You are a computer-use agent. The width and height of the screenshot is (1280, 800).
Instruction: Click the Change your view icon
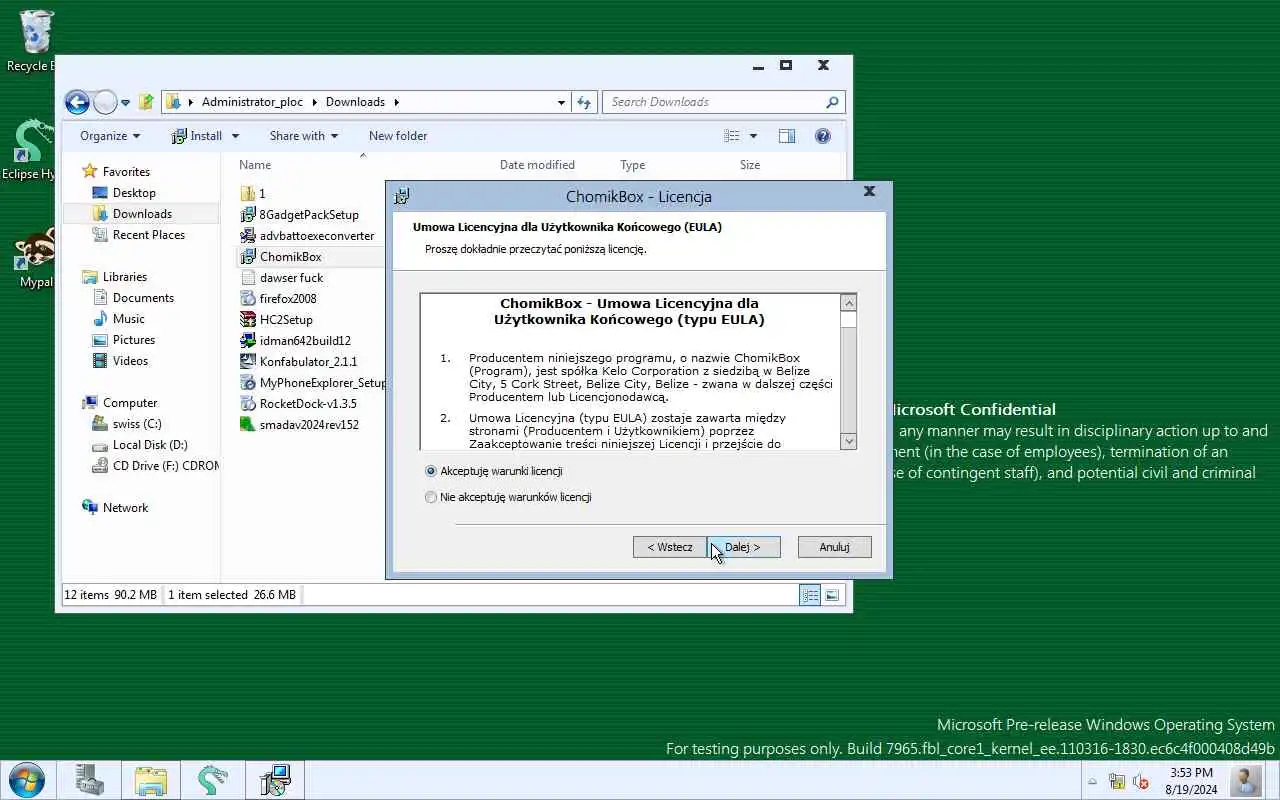(732, 136)
